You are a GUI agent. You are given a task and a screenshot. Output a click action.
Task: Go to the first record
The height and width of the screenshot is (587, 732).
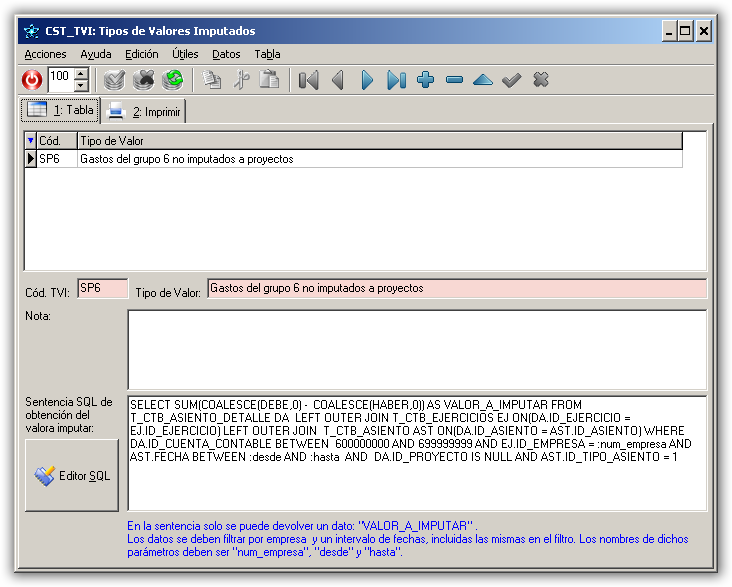[308, 80]
